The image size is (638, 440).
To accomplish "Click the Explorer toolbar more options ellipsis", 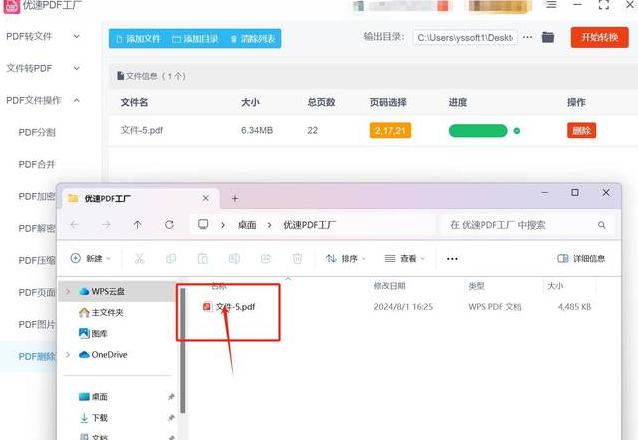I will 452,259.
